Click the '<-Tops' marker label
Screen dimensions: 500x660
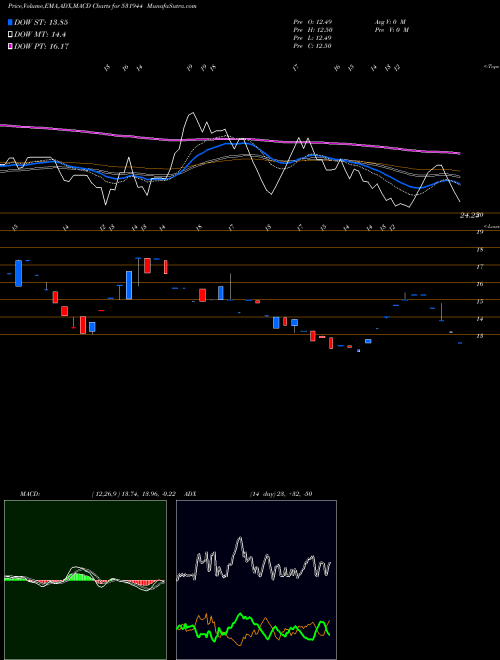pos(491,67)
